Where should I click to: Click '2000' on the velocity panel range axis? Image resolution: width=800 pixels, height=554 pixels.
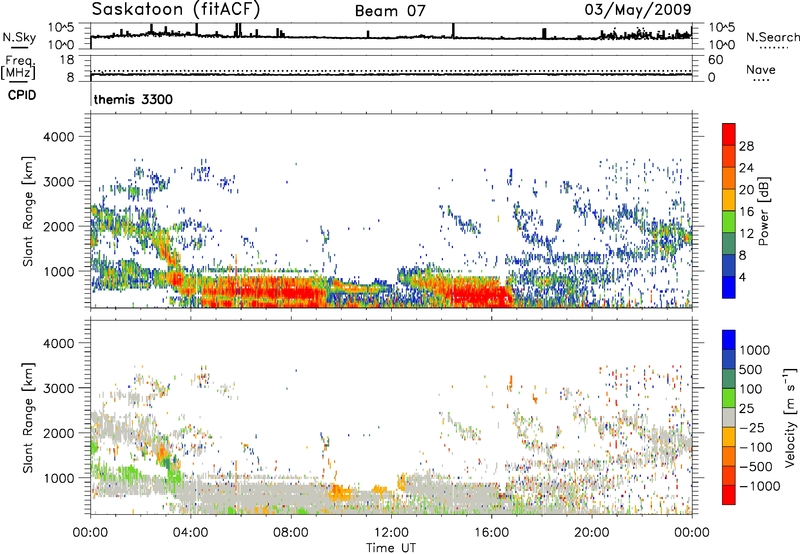(x=58, y=433)
